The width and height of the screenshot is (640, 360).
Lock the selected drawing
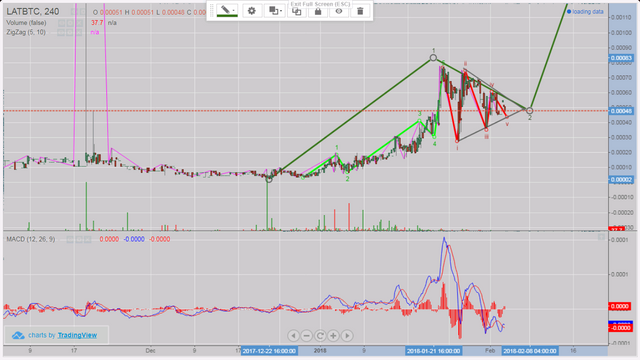(318, 11)
